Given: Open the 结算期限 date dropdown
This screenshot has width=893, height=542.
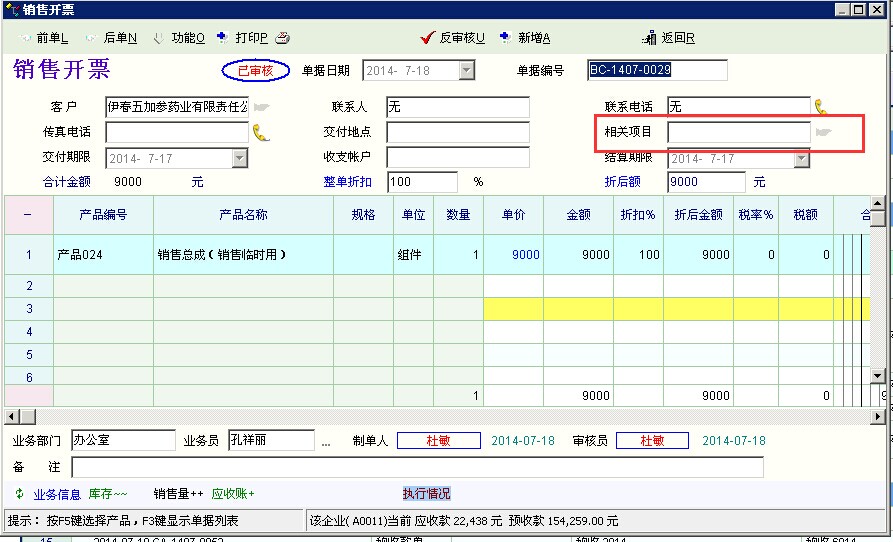Looking at the screenshot, I should (x=801, y=158).
